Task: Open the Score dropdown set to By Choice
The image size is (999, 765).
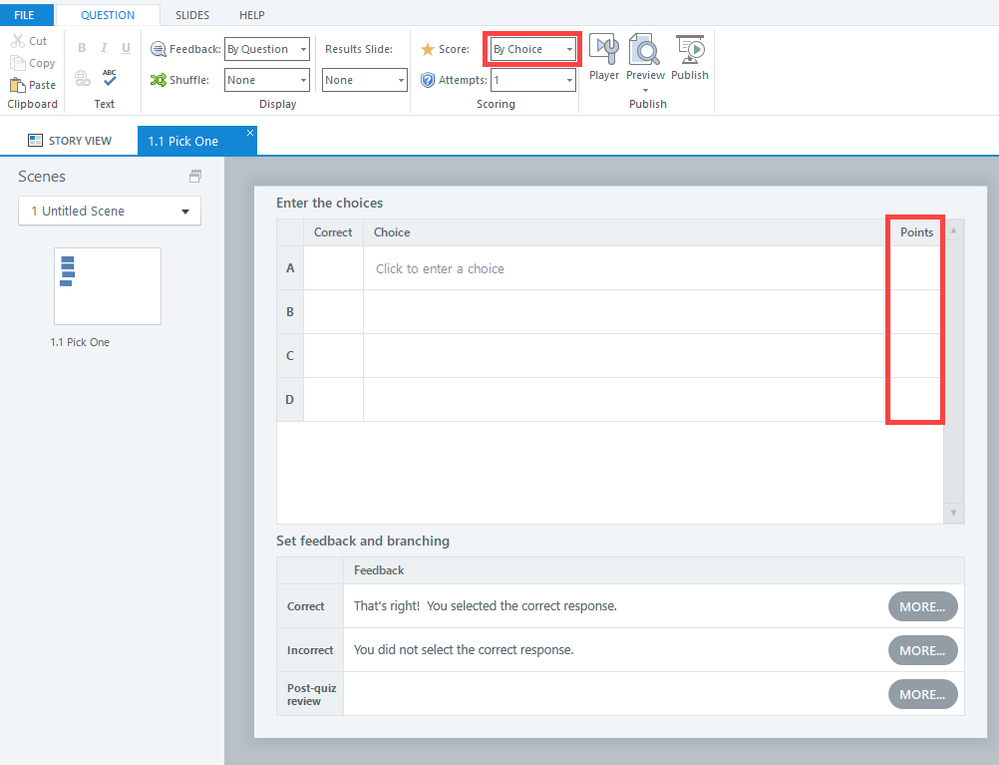Action: pos(532,49)
